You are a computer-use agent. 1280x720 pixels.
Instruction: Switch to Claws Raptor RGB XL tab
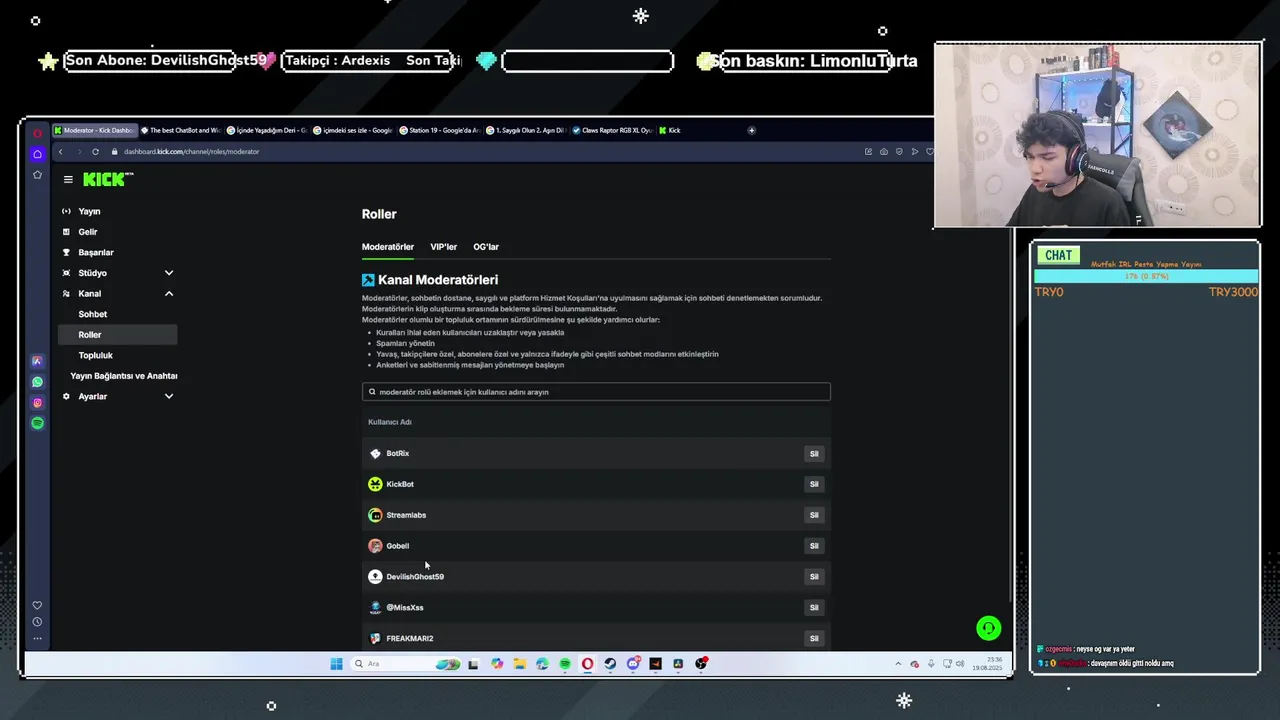click(x=613, y=130)
